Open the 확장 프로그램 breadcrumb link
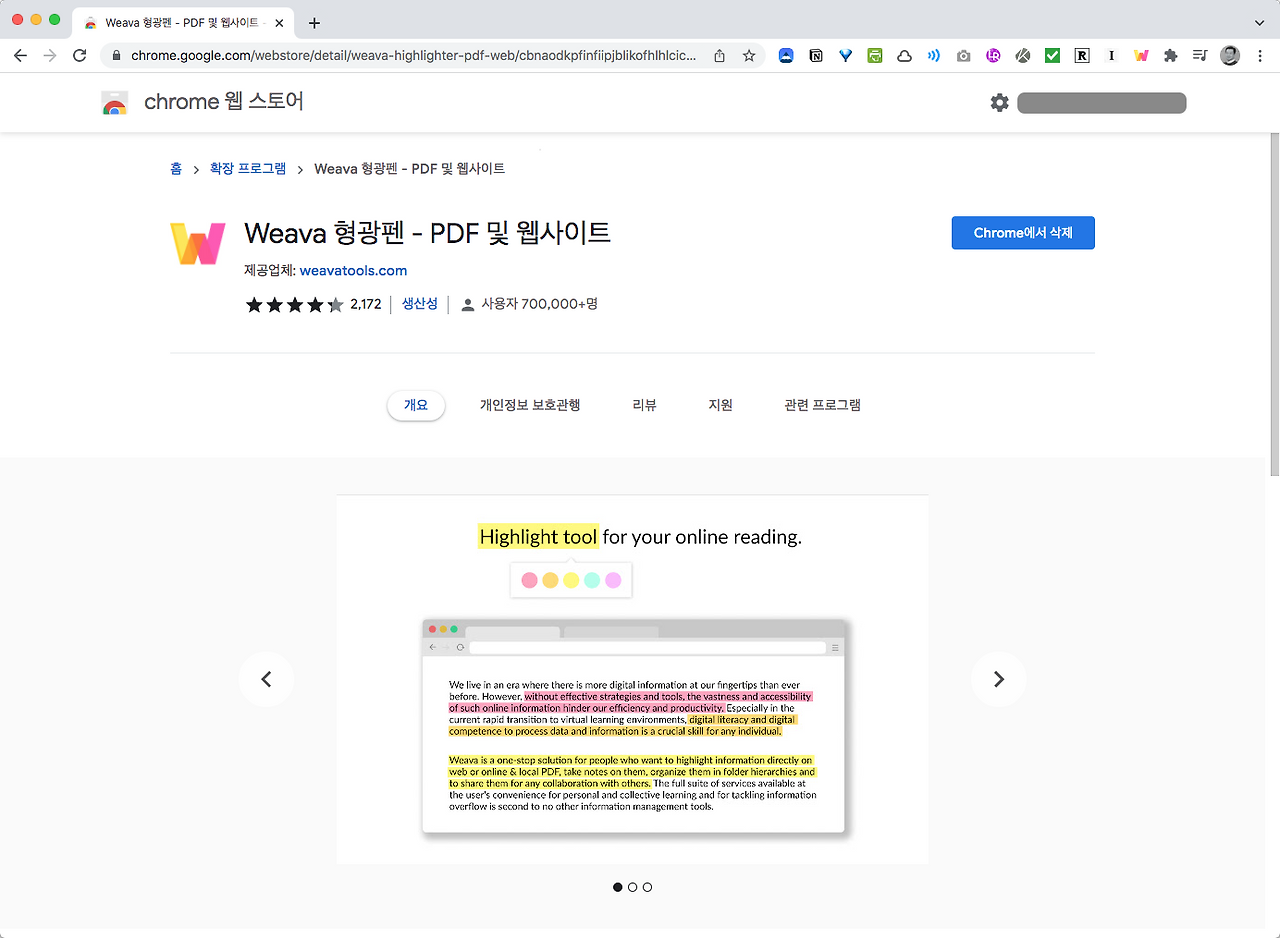 (248, 169)
